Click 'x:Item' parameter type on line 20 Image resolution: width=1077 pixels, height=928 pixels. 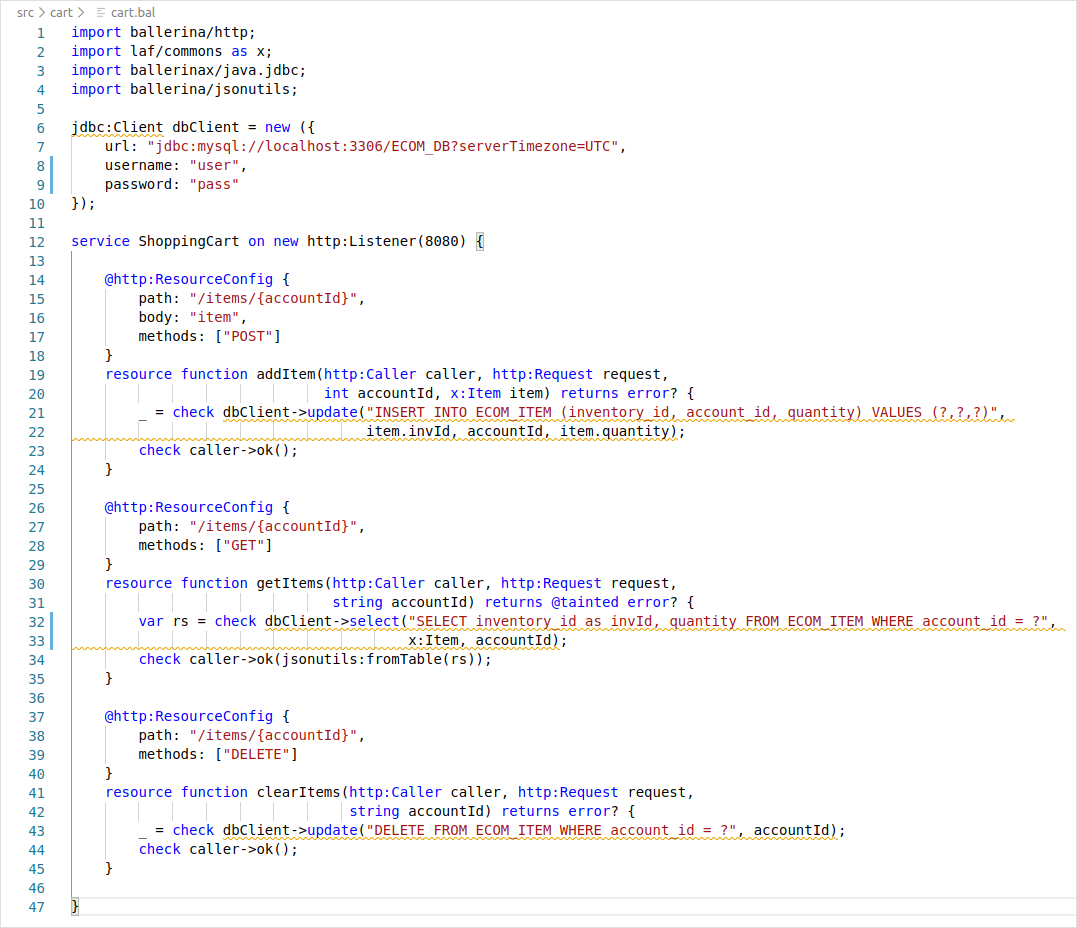click(x=475, y=393)
